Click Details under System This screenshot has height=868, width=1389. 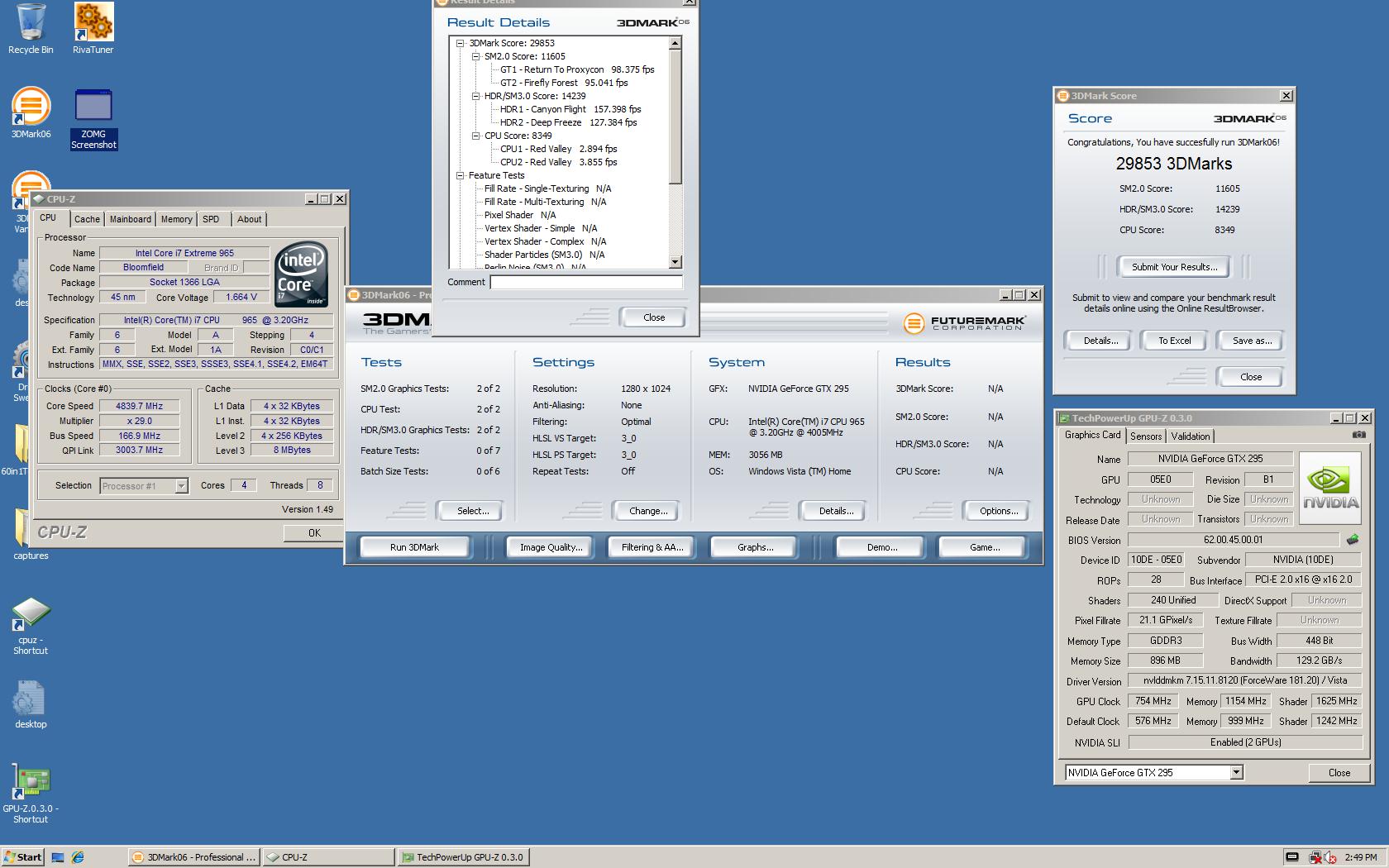[836, 511]
